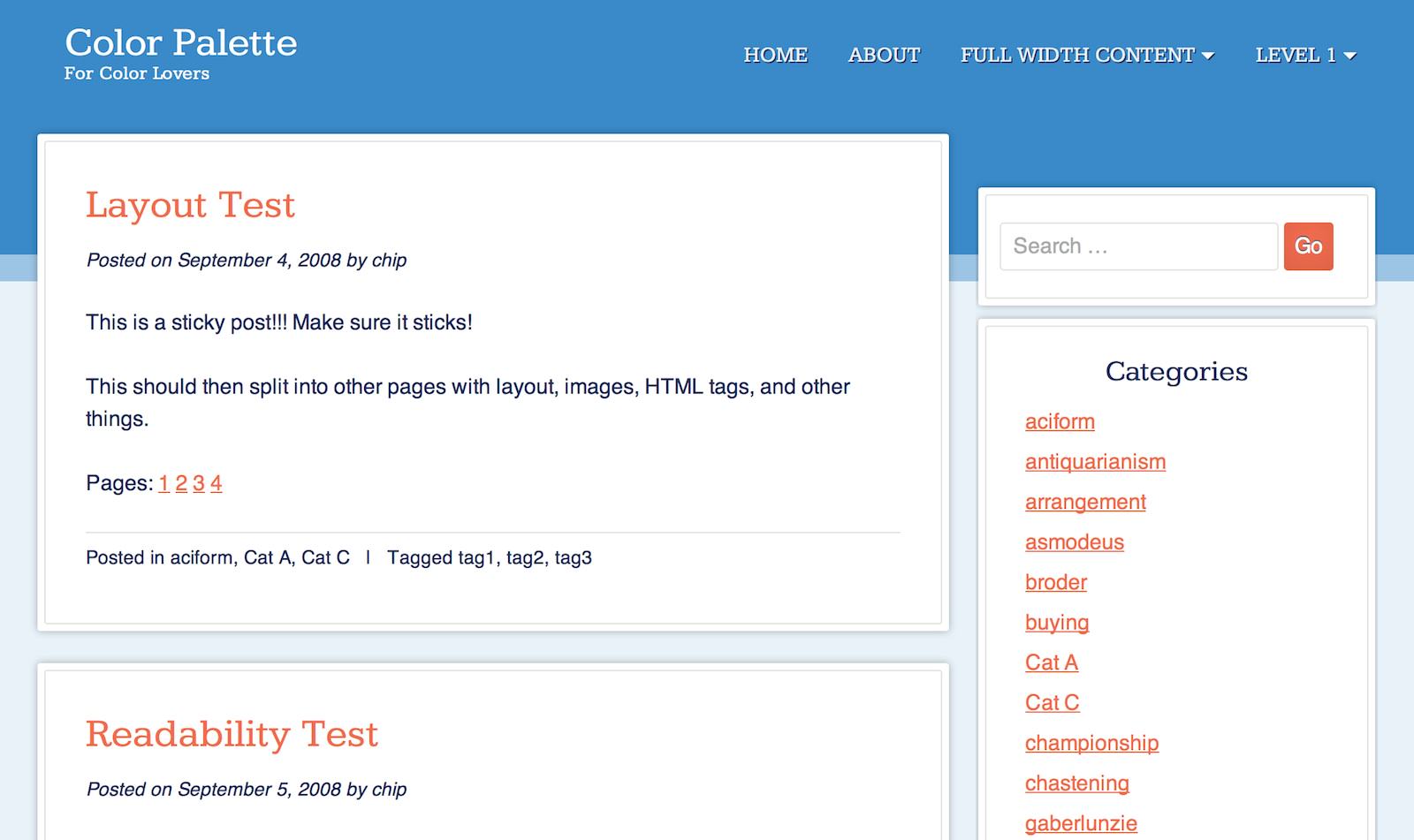Go to the Home menu item
Viewport: 1414px width, 840px height.
(x=775, y=55)
